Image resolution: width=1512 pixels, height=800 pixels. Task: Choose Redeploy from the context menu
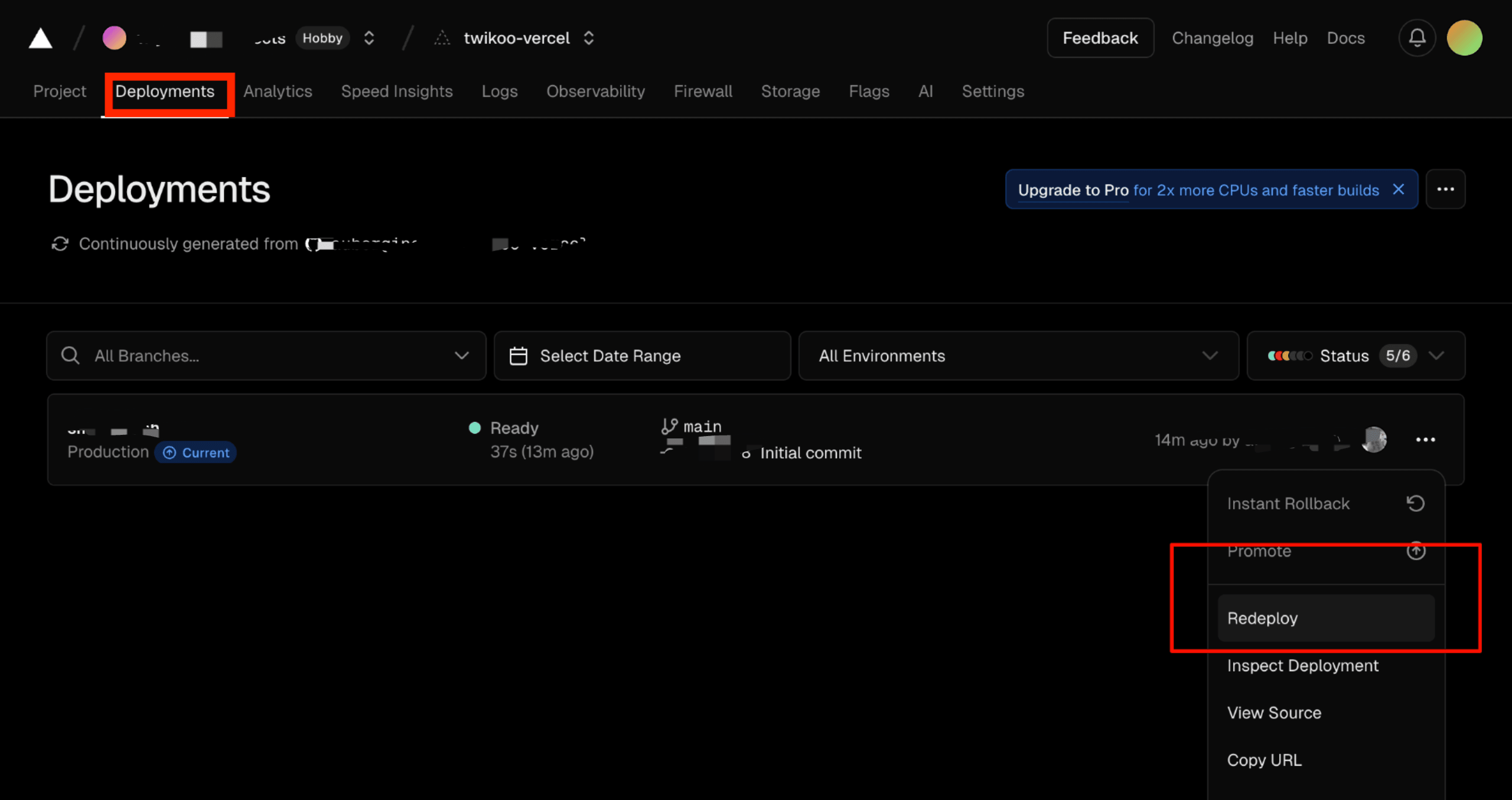click(x=1326, y=618)
